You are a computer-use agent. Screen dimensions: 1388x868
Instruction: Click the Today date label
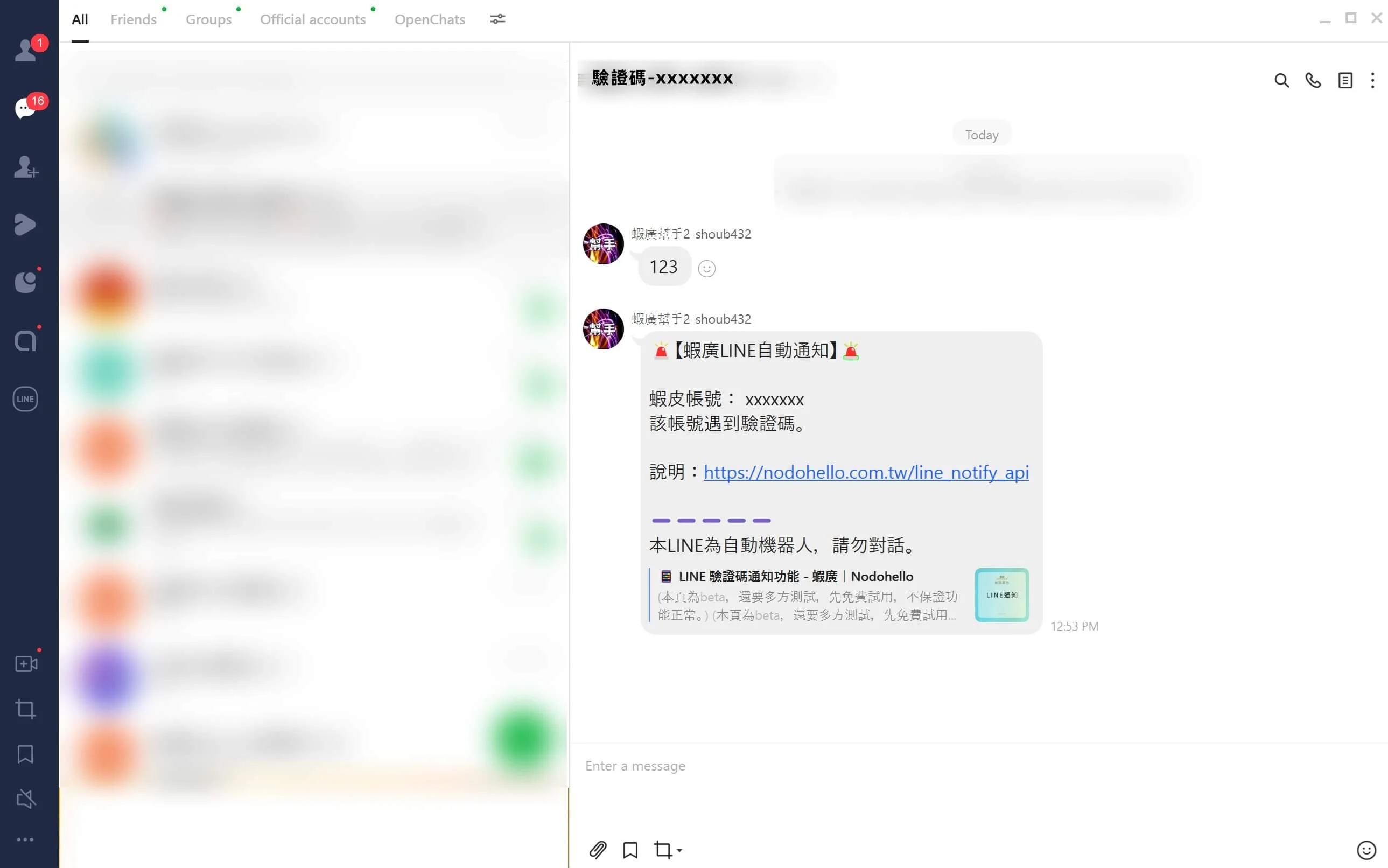(982, 135)
